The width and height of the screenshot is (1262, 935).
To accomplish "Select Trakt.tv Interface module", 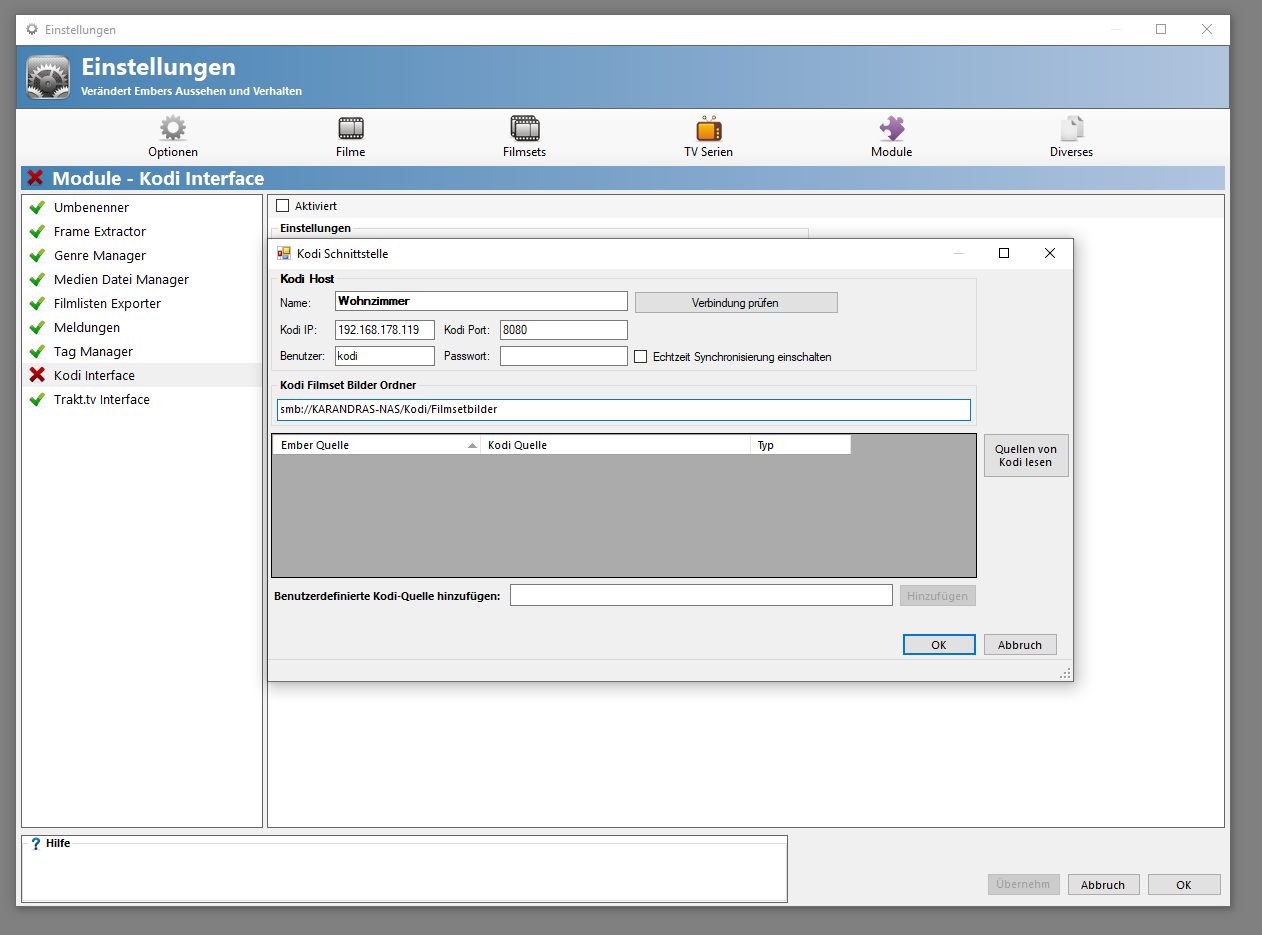I will [x=141, y=399].
